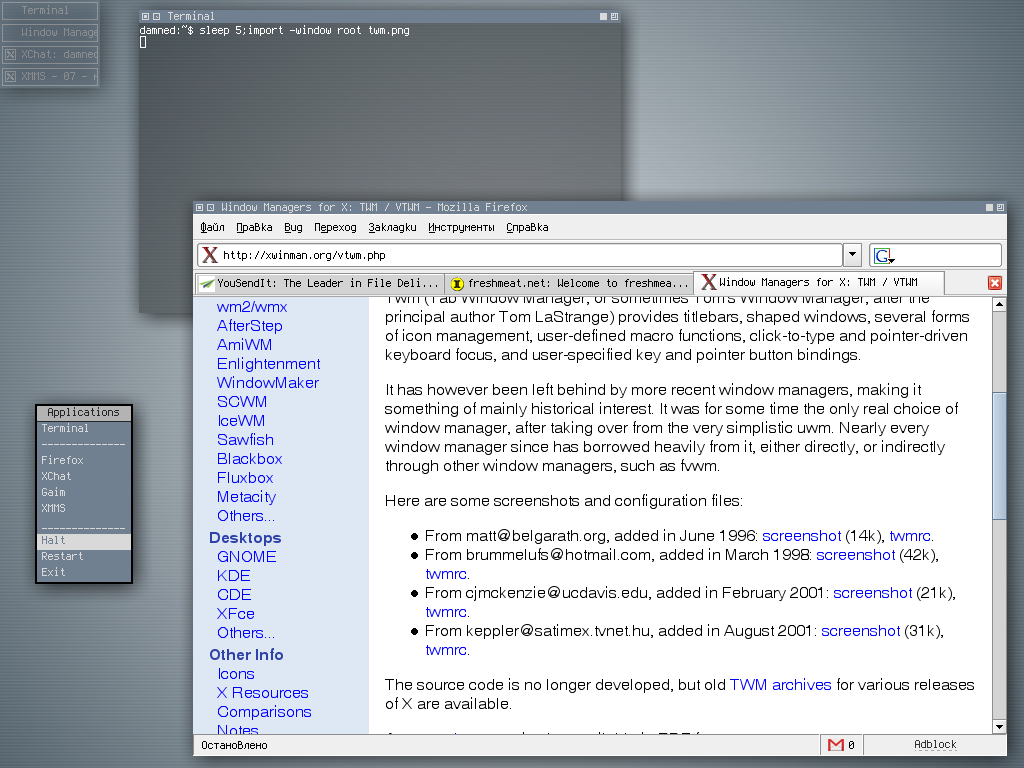The width and height of the screenshot is (1024, 768).
Task: Choose Gaim in the Applications menu
Action: pyautogui.click(x=84, y=492)
